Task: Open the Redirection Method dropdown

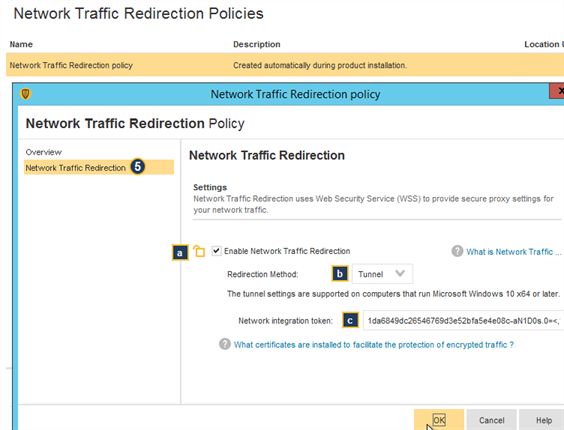Action: (x=382, y=274)
